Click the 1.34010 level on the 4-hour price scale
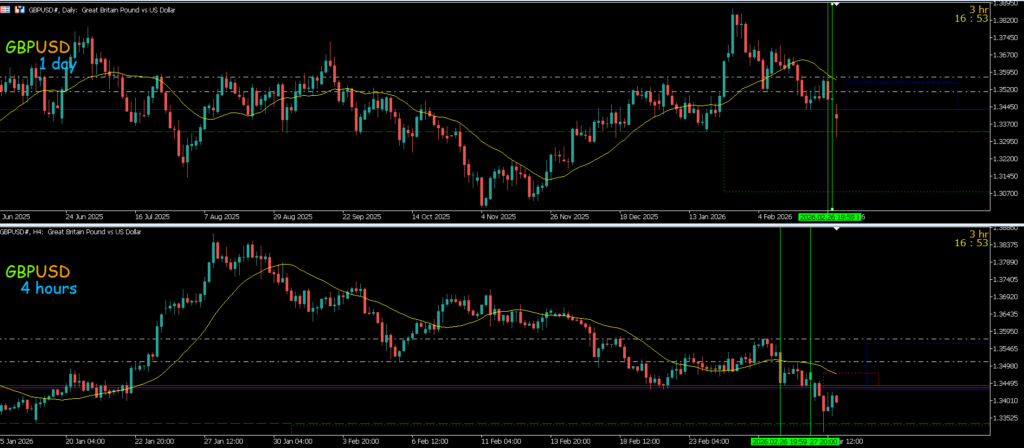Viewport: 1024px width, 448px height. click(x=990, y=401)
